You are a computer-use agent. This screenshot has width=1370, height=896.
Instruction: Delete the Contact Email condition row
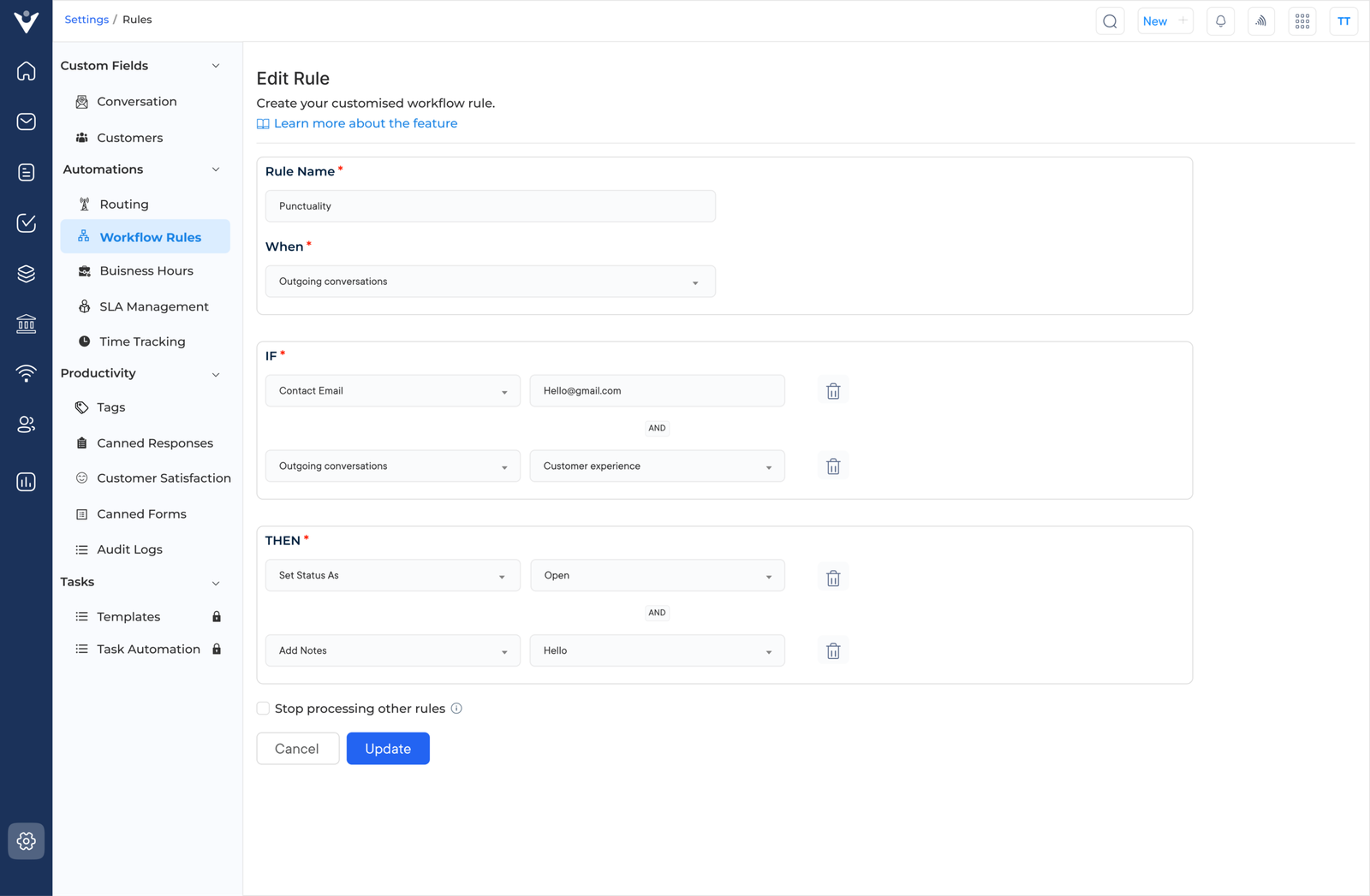[x=833, y=391]
